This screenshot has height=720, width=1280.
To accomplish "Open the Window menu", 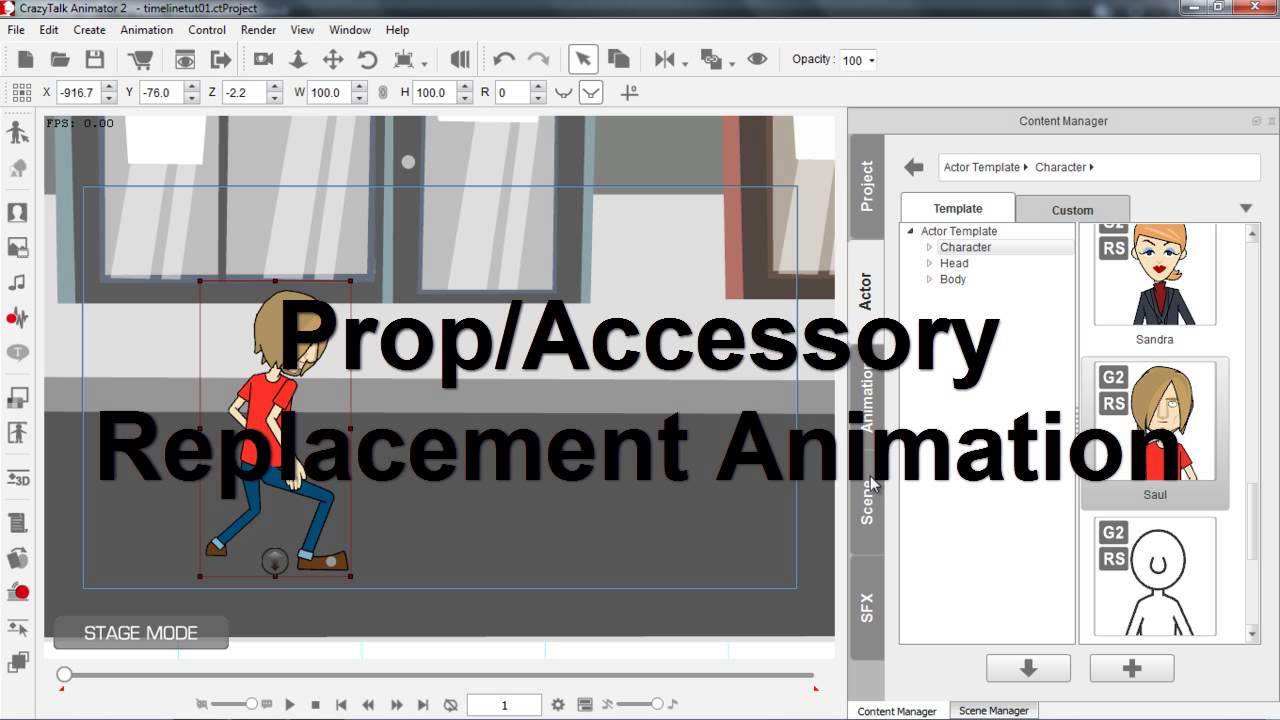I will (x=350, y=30).
